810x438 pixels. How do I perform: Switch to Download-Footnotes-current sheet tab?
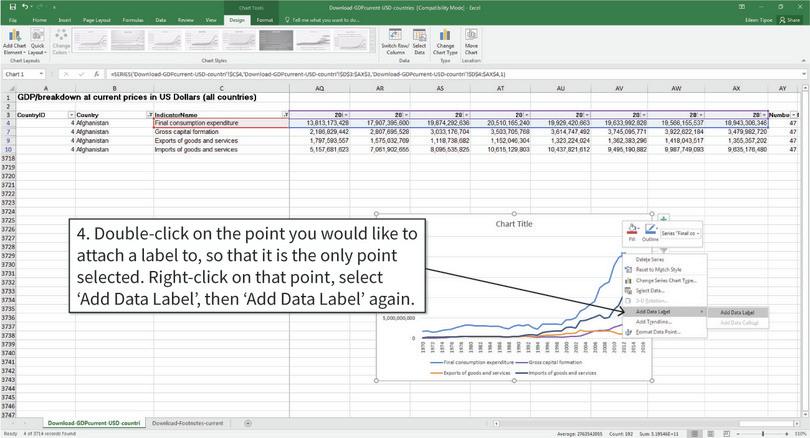click(188, 423)
